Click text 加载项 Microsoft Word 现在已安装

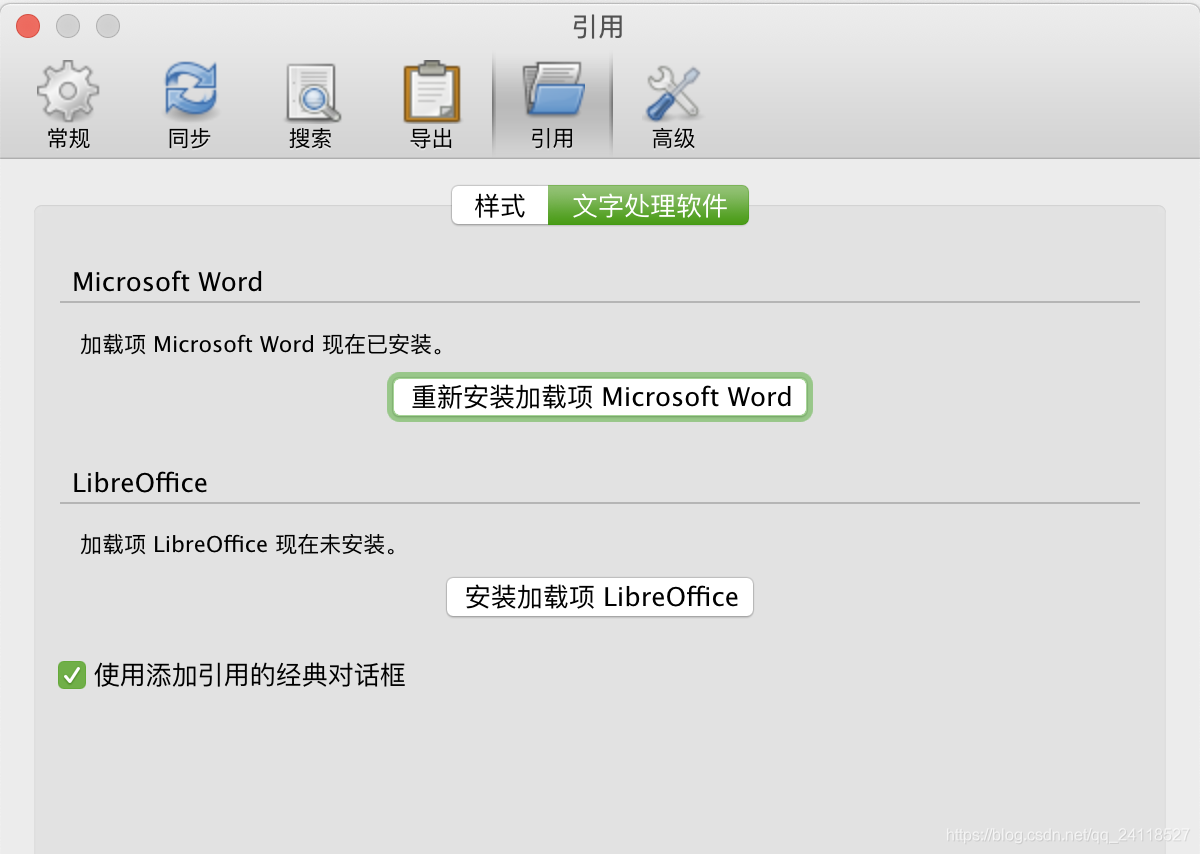coord(262,345)
